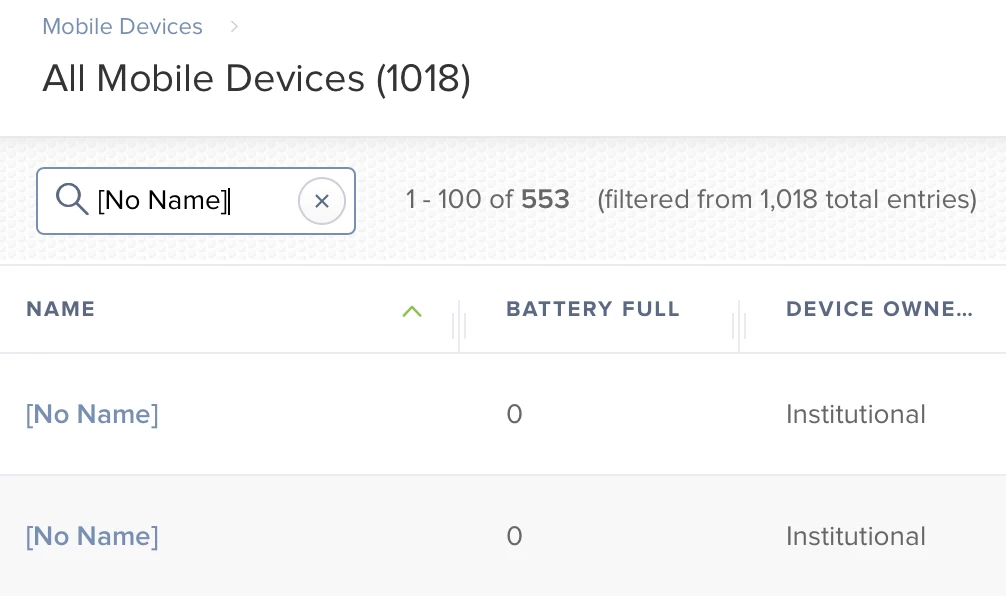Select the first row's battery value 0
Screen dimensions: 1006x596
[514, 414]
